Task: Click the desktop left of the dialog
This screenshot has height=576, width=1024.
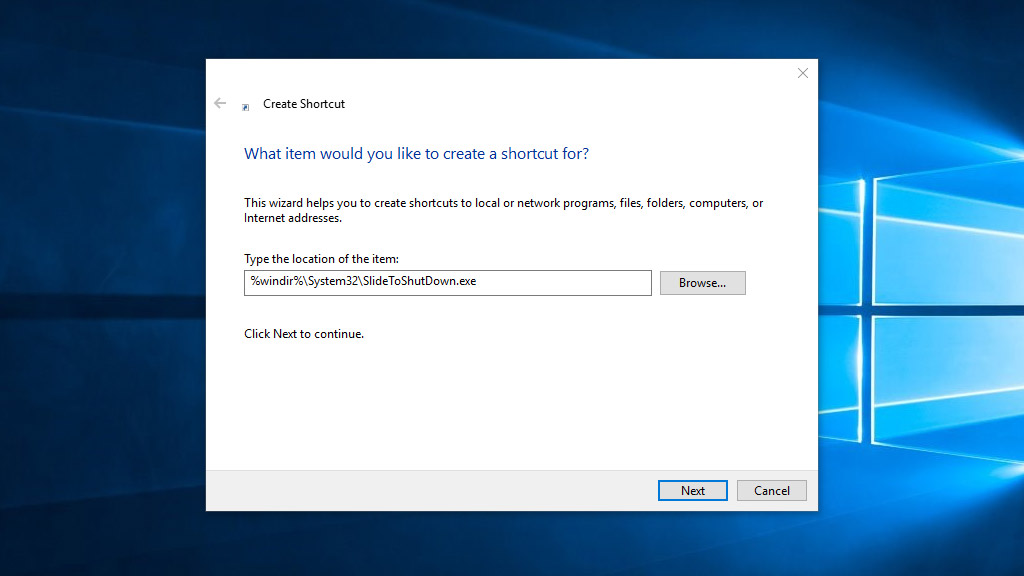Action: coord(100,300)
